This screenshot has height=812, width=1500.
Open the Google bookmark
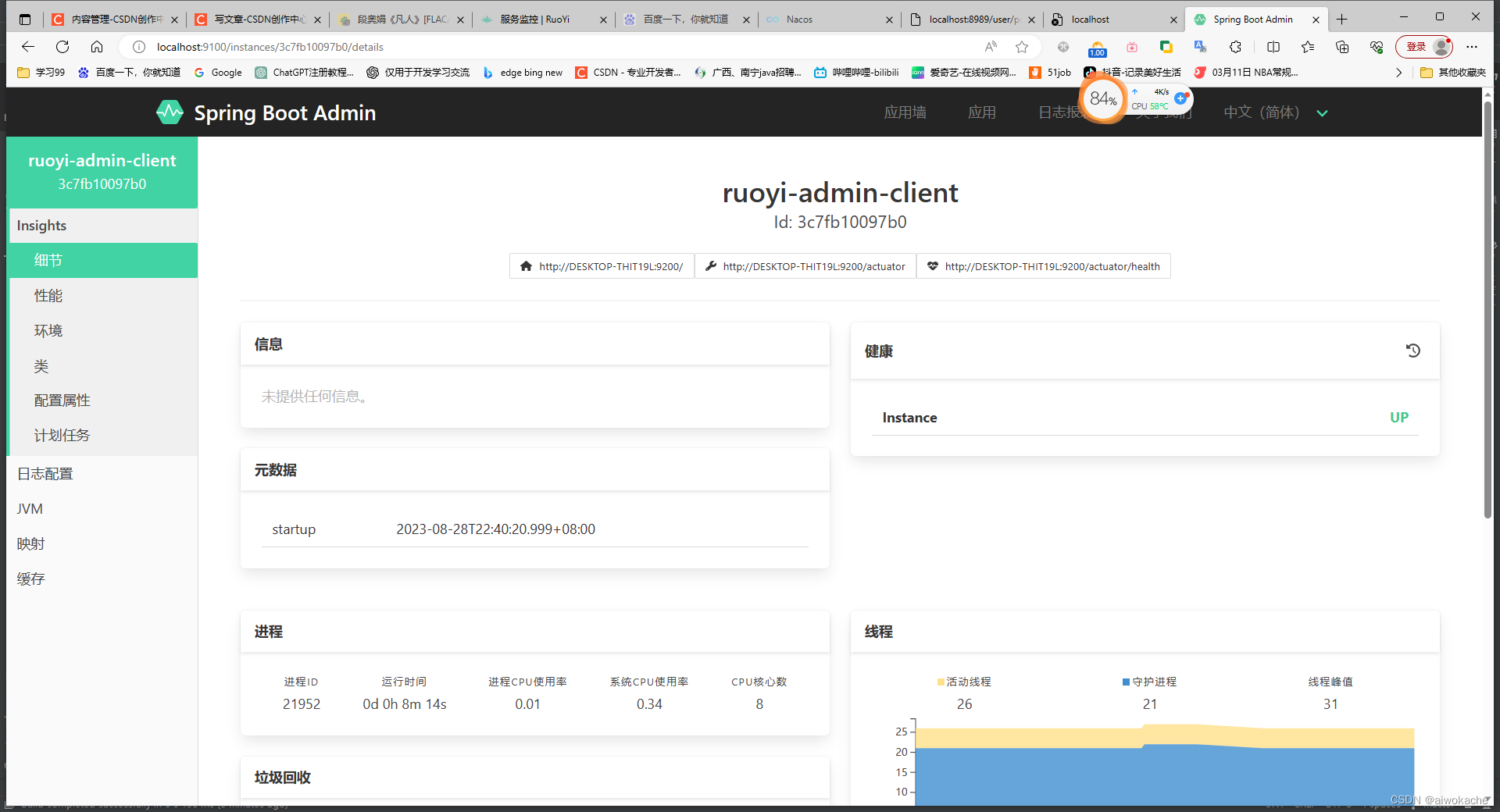click(x=218, y=73)
